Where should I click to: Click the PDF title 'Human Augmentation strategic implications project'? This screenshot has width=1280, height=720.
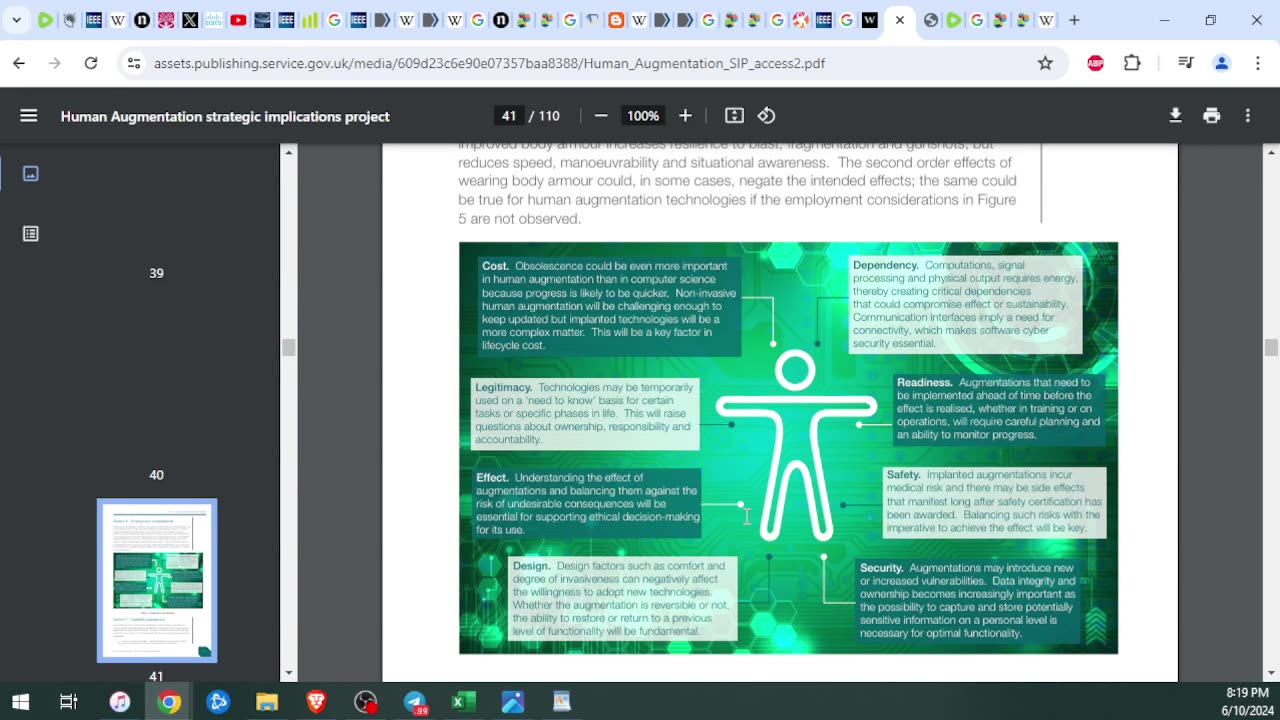coord(225,116)
